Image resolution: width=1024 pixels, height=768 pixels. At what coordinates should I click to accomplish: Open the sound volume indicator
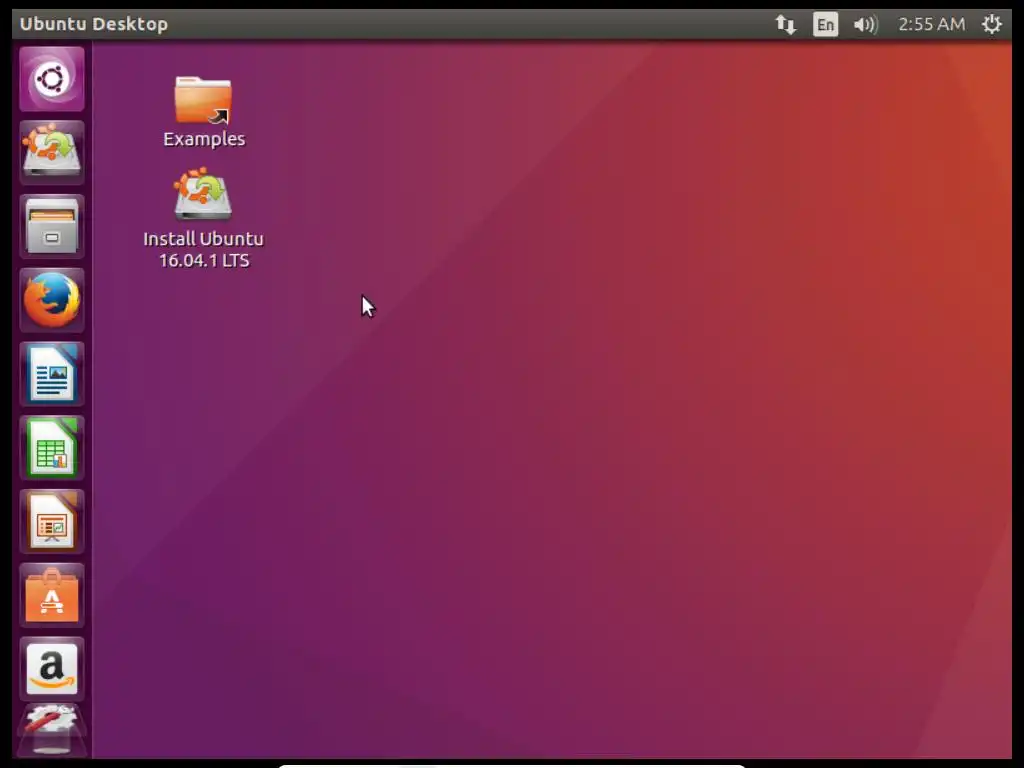point(865,25)
